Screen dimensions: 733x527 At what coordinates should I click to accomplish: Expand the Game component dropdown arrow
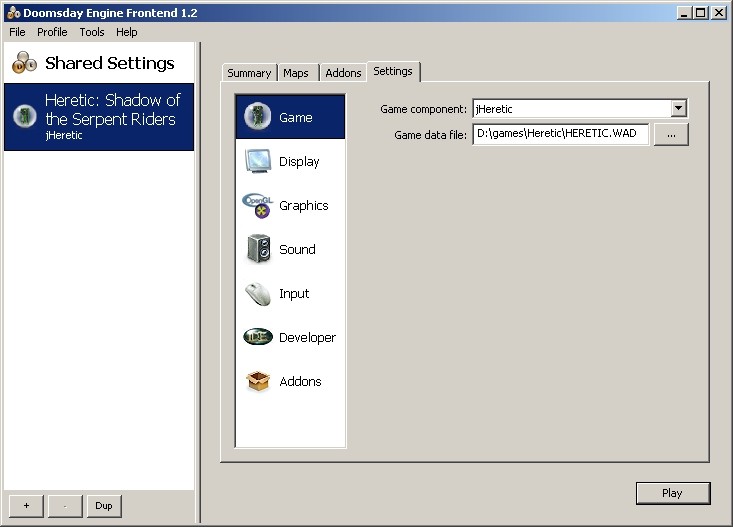tap(679, 108)
